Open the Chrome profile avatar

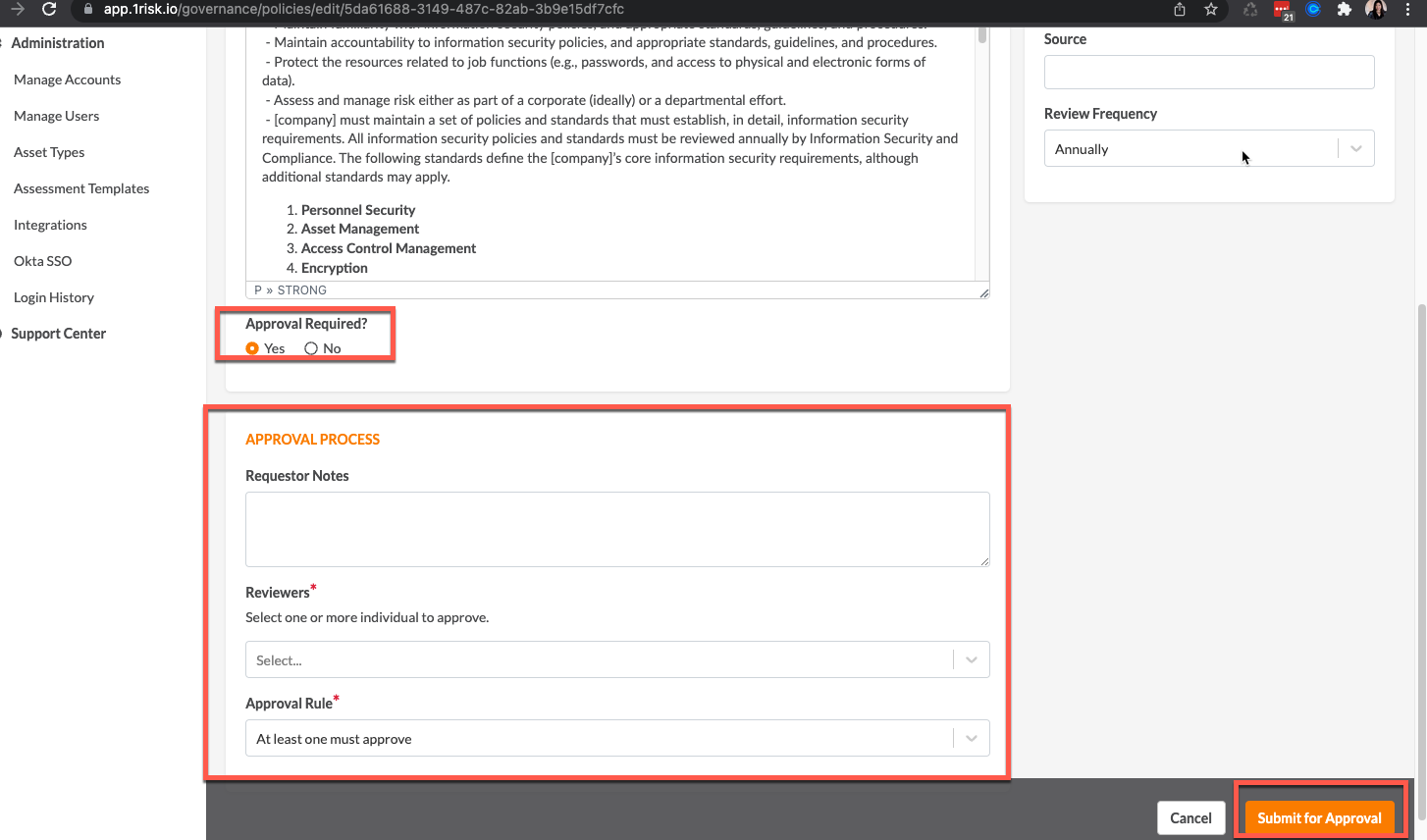(x=1376, y=10)
